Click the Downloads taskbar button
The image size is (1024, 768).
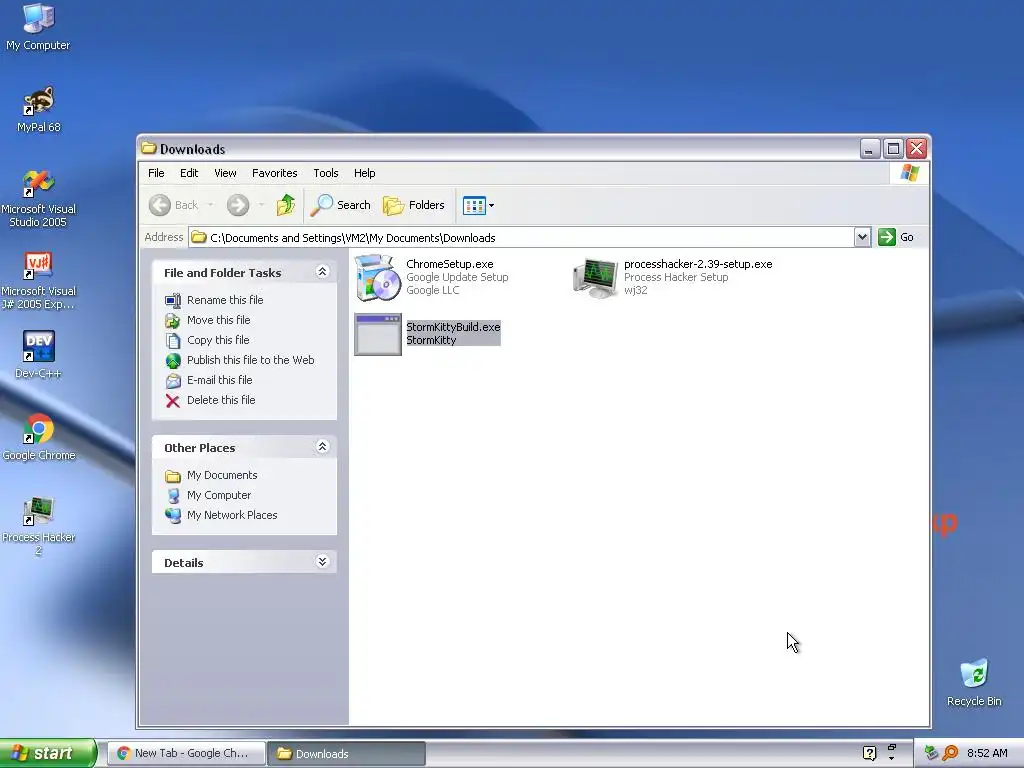point(346,753)
